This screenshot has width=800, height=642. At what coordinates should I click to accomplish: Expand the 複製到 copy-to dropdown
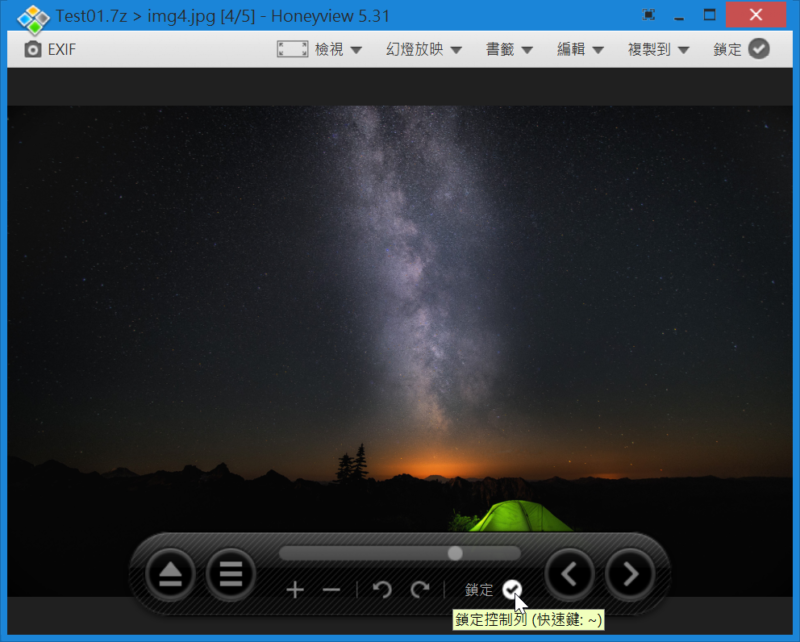tap(658, 50)
